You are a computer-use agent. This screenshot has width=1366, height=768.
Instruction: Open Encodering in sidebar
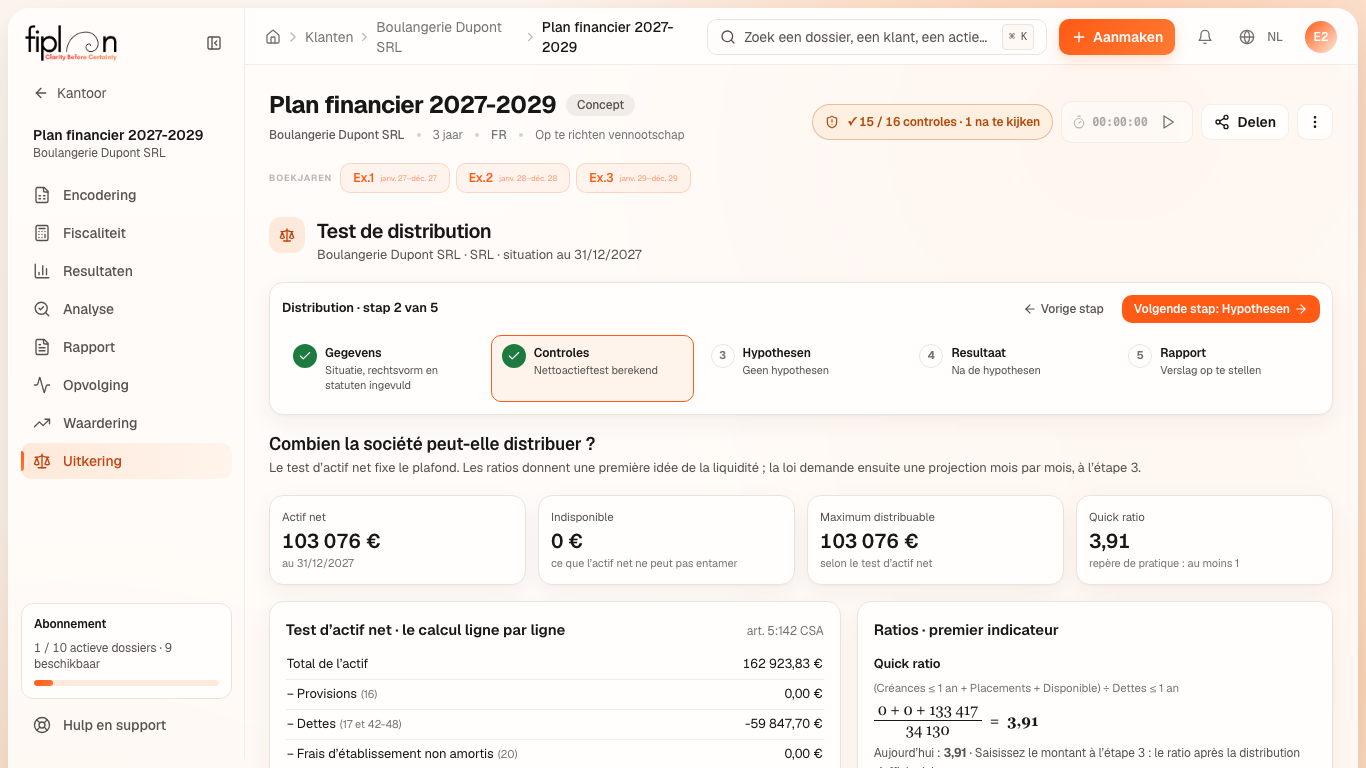coord(126,195)
